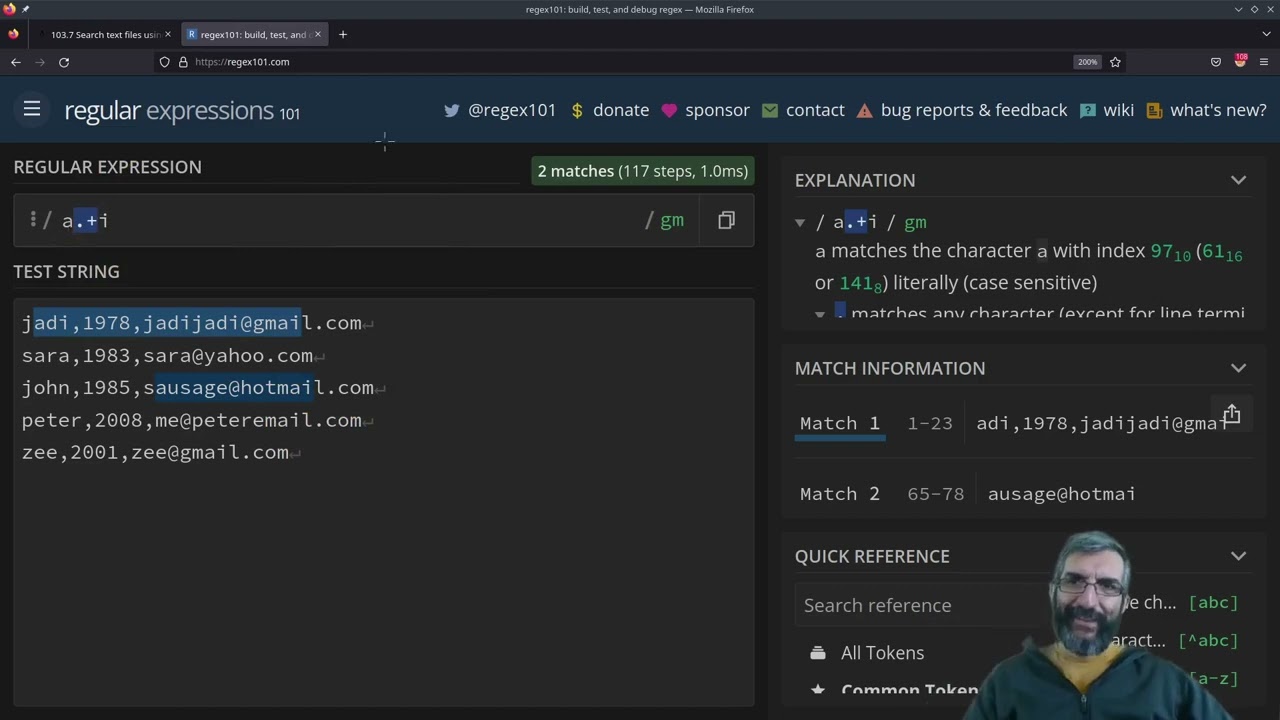The image size is (1280, 720).
Task: Open the what's new link
Action: 1218,110
